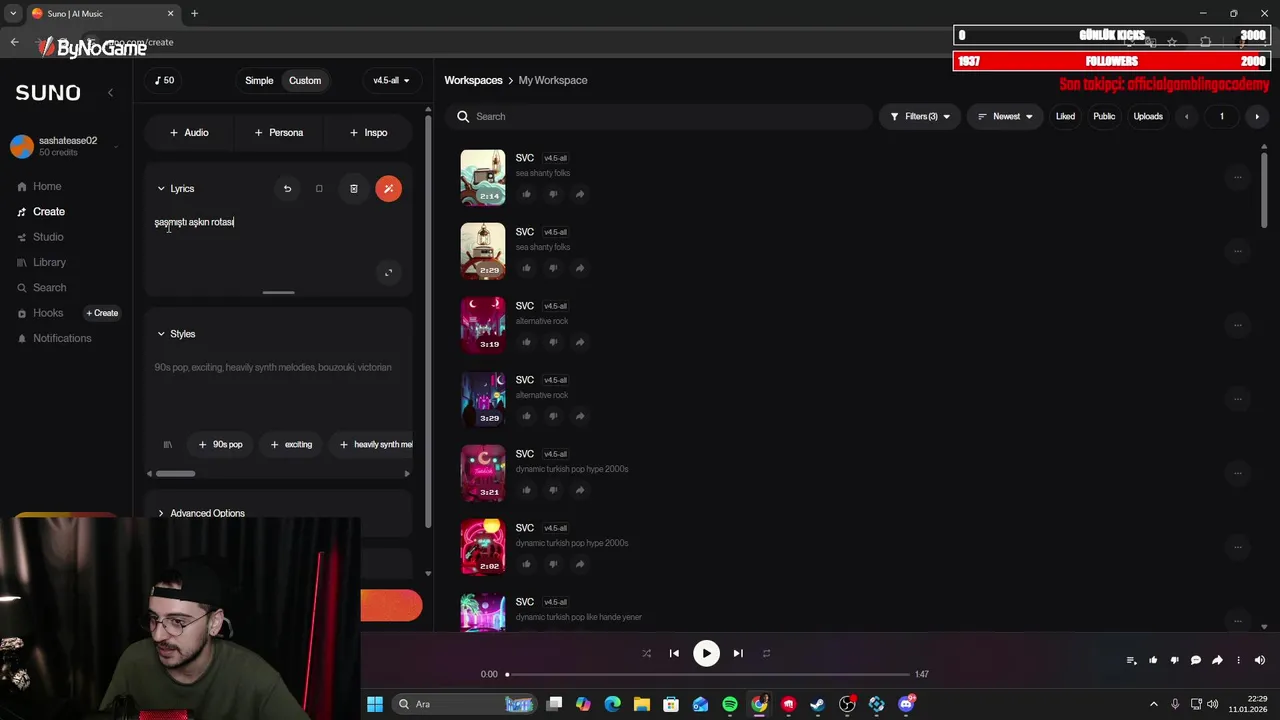Click the + Inspo button
1280x720 pixels.
click(x=368, y=132)
